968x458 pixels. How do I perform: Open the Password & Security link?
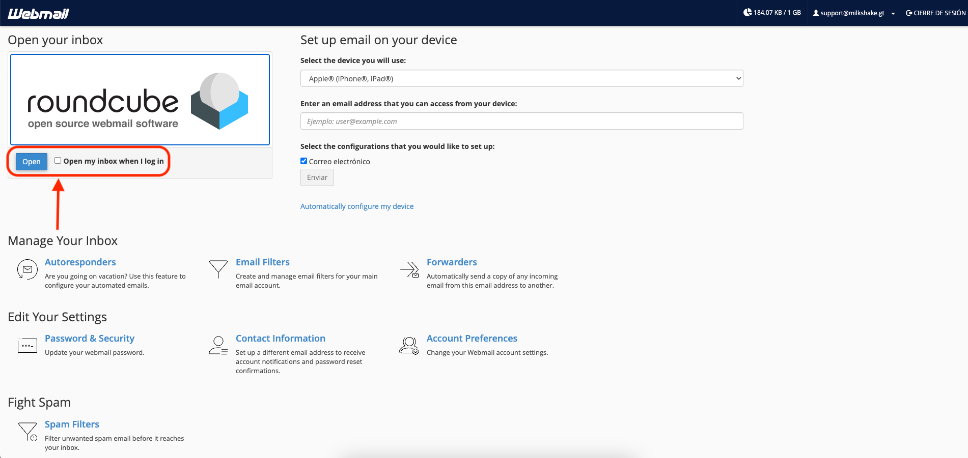(x=90, y=338)
